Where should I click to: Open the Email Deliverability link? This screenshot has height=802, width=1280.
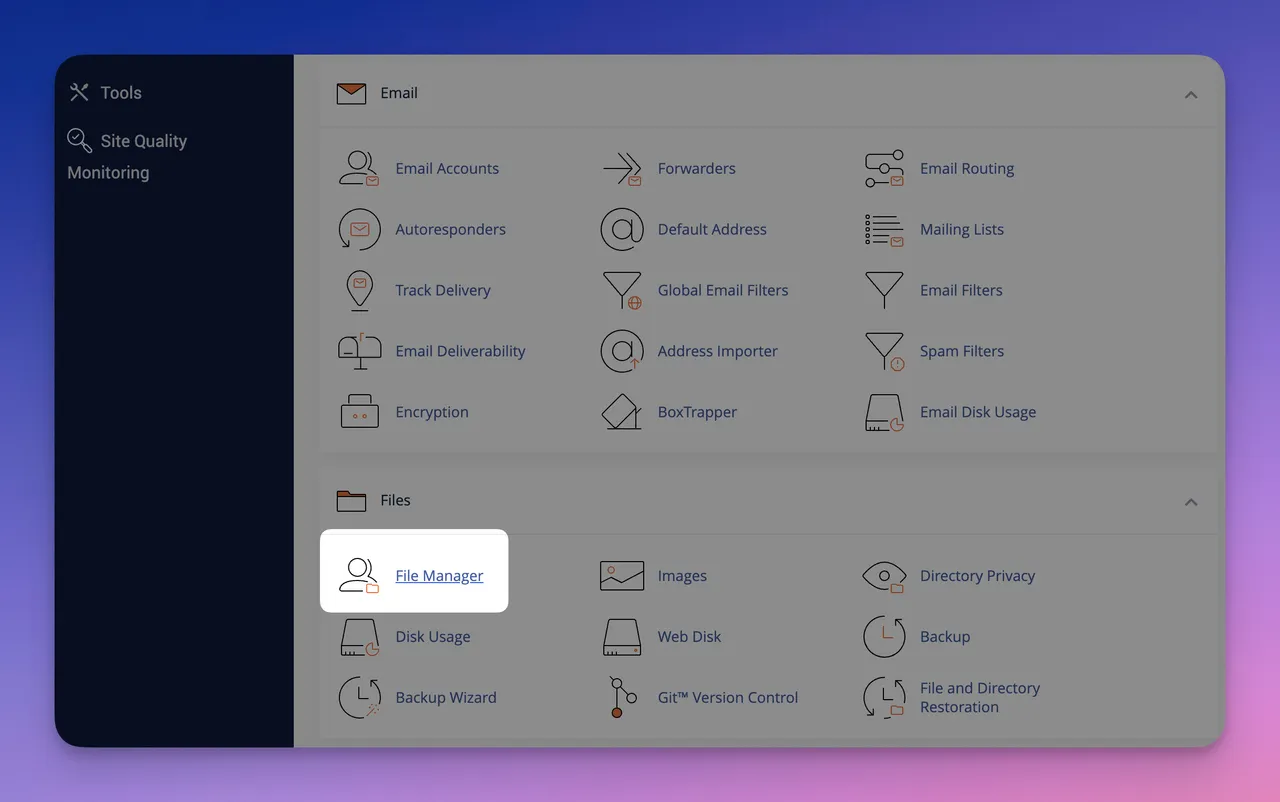coord(460,352)
